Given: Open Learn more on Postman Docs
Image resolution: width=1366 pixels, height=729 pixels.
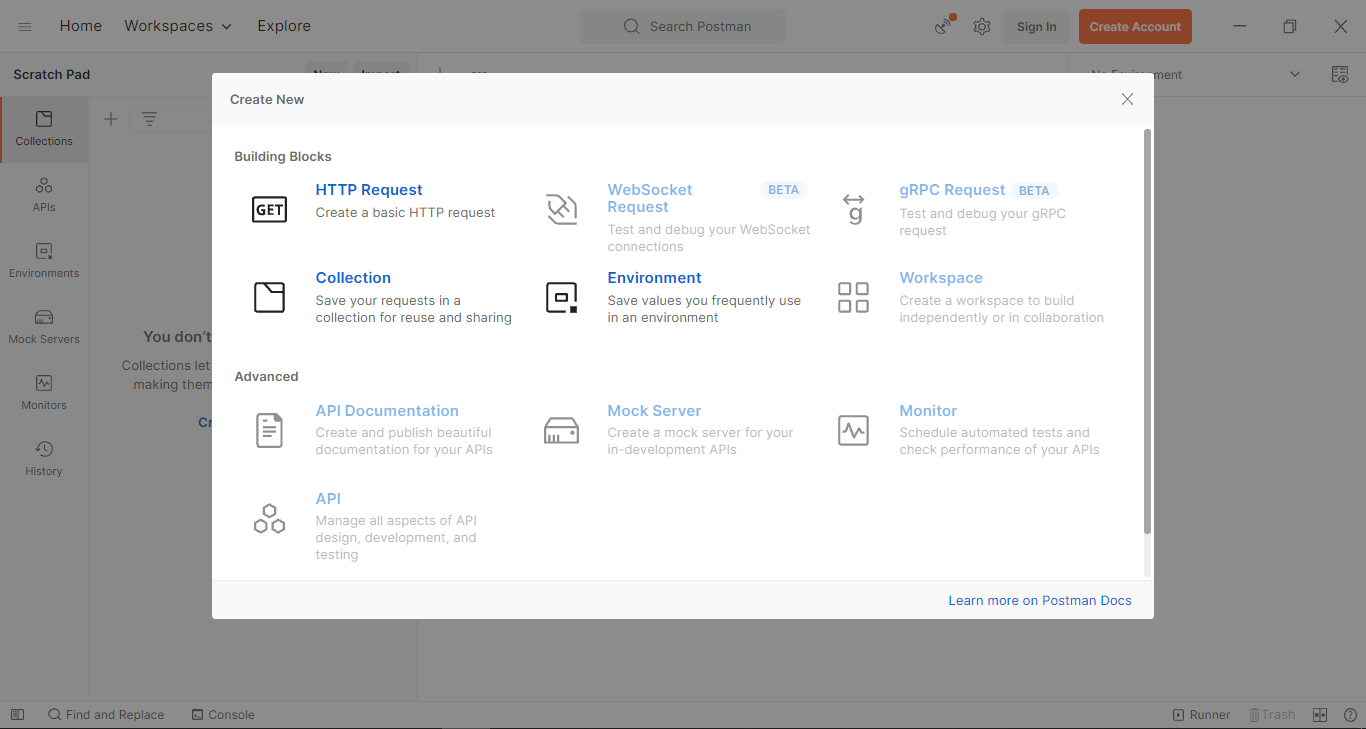Looking at the screenshot, I should (x=1040, y=601).
